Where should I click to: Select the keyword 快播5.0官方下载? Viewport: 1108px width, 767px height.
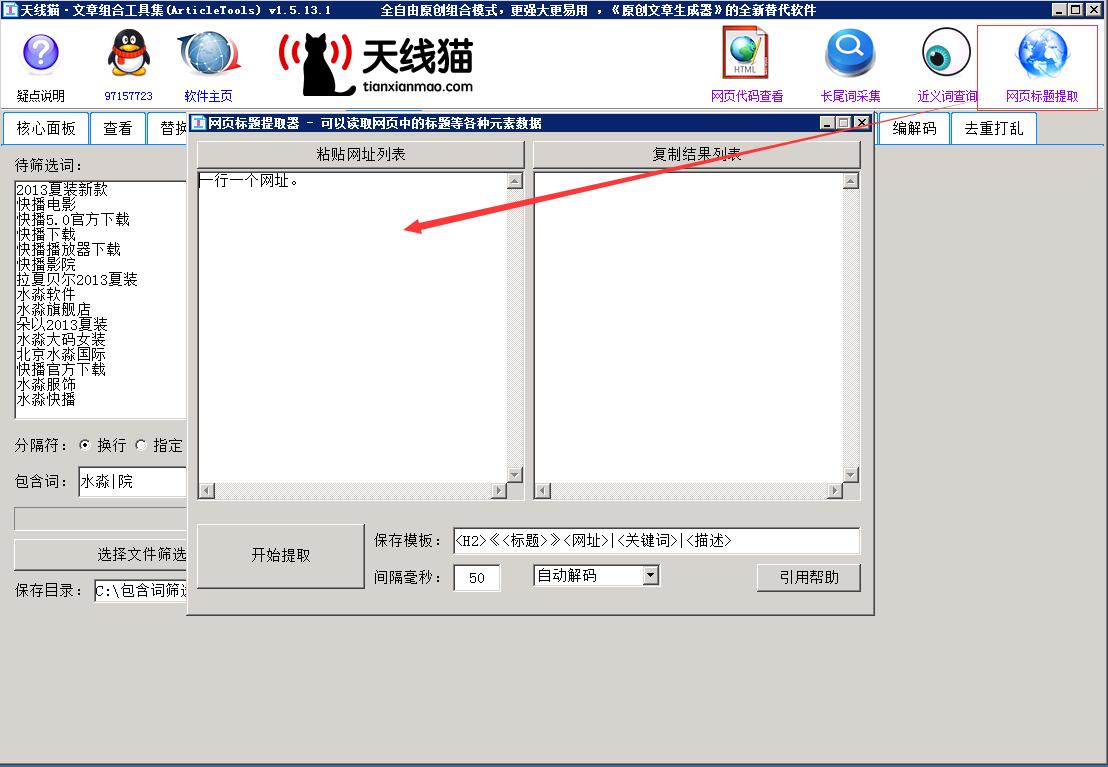coord(73,219)
